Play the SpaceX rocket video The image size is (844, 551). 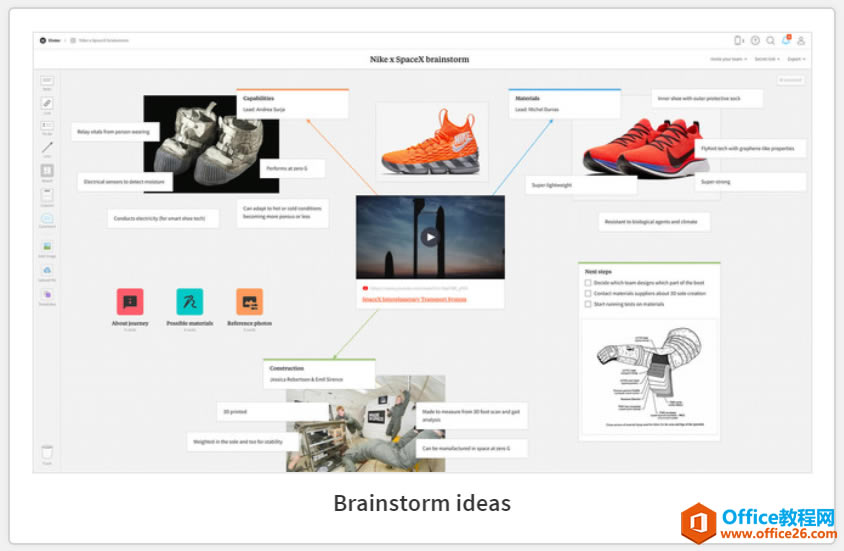pos(430,237)
